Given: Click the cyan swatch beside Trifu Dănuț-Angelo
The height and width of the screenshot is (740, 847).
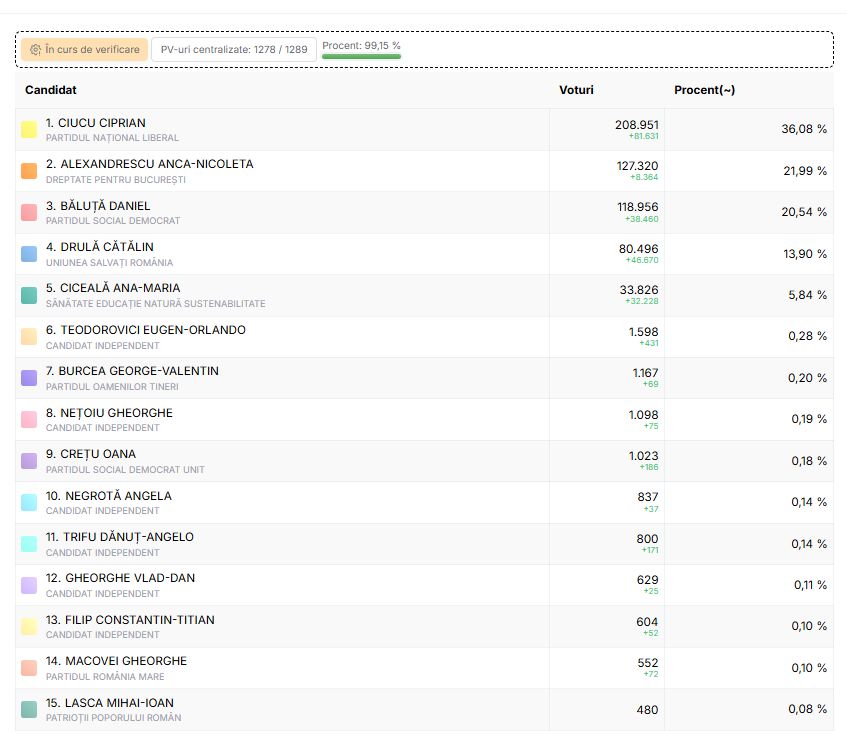Looking at the screenshot, I should pos(29,544).
